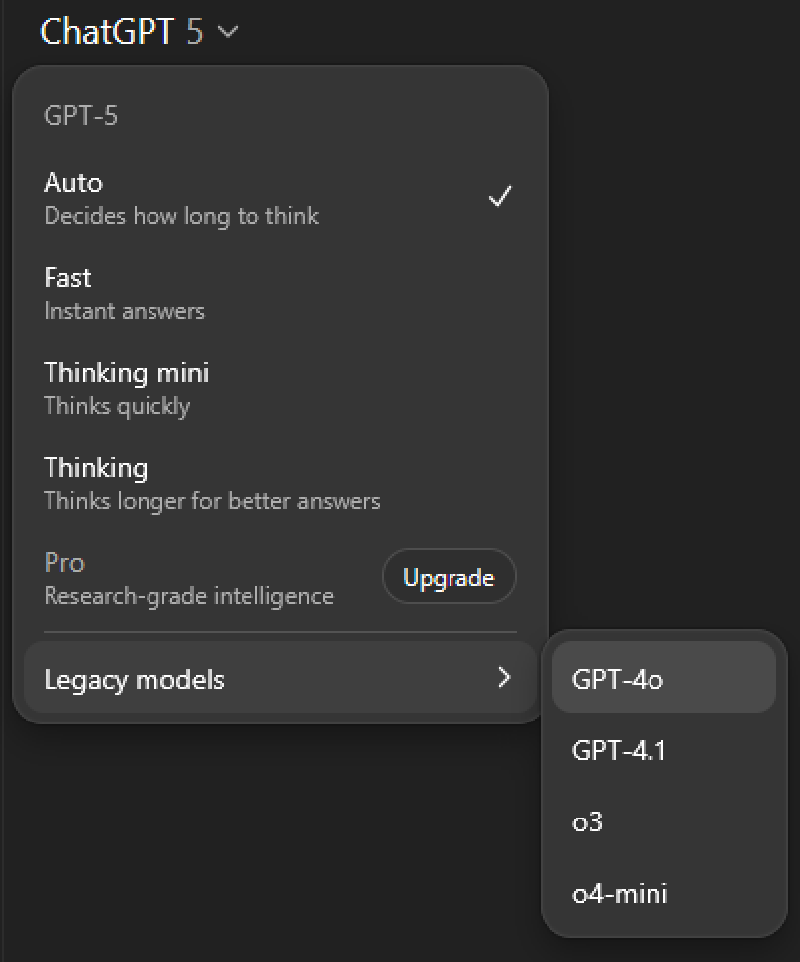The image size is (800, 962).
Task: Click the 'Thinks quickly' subtitle text
Action: (x=117, y=406)
